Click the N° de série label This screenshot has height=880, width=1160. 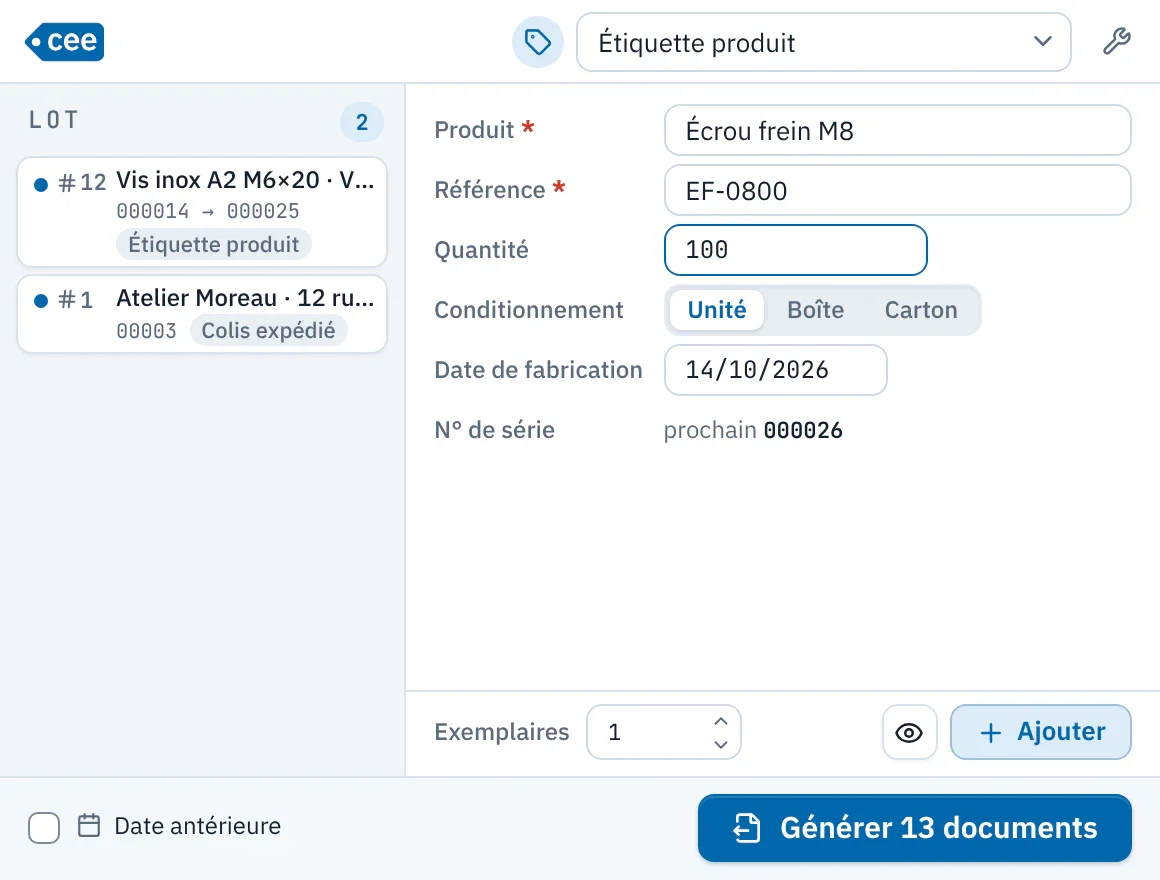pos(495,430)
